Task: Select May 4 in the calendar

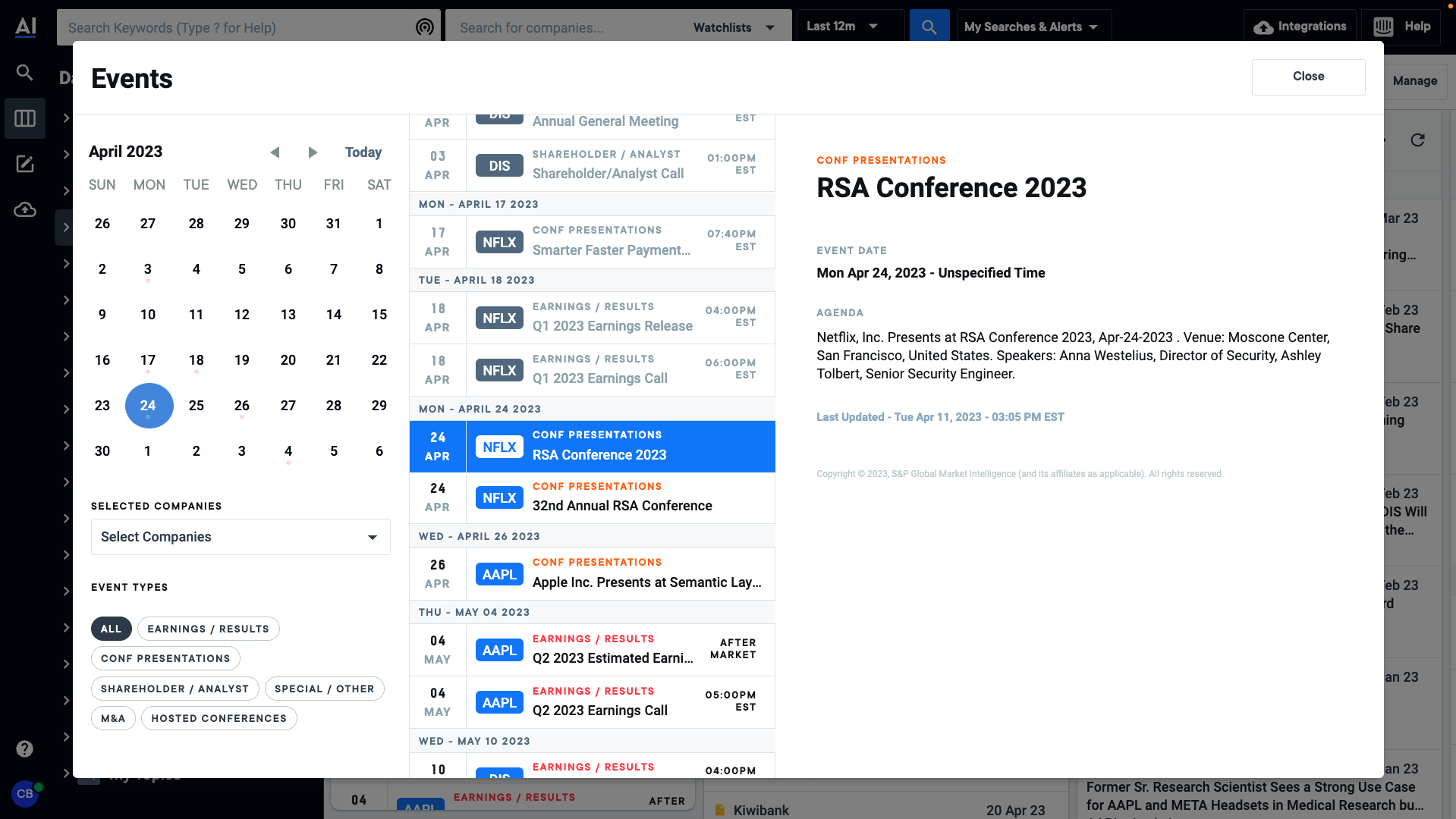Action: (288, 451)
